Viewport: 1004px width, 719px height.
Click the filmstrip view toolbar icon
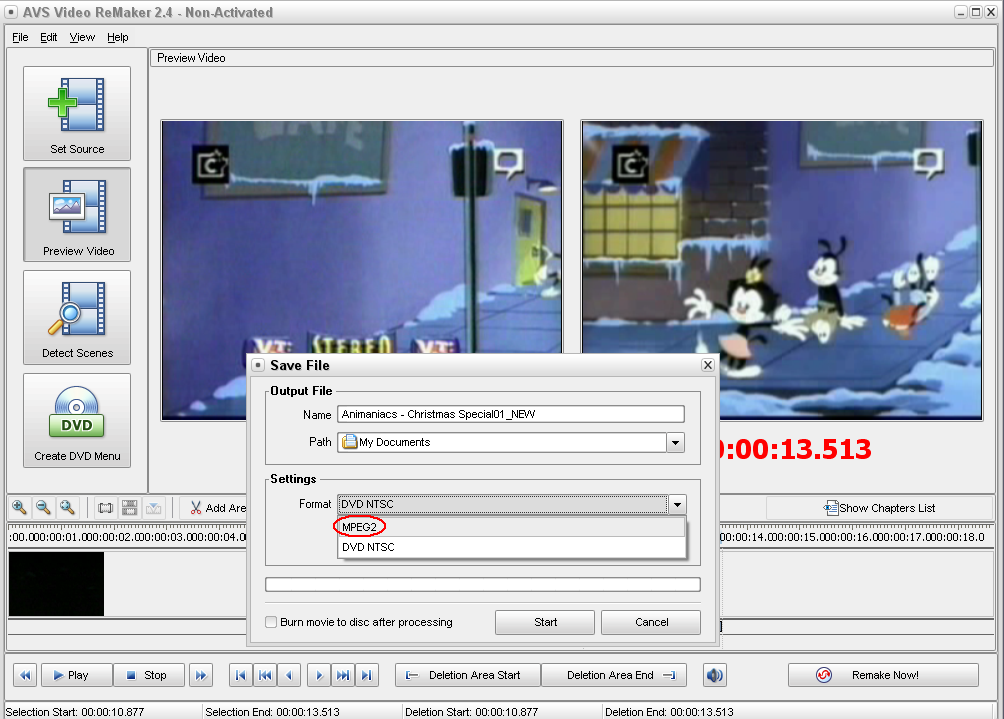tap(129, 508)
